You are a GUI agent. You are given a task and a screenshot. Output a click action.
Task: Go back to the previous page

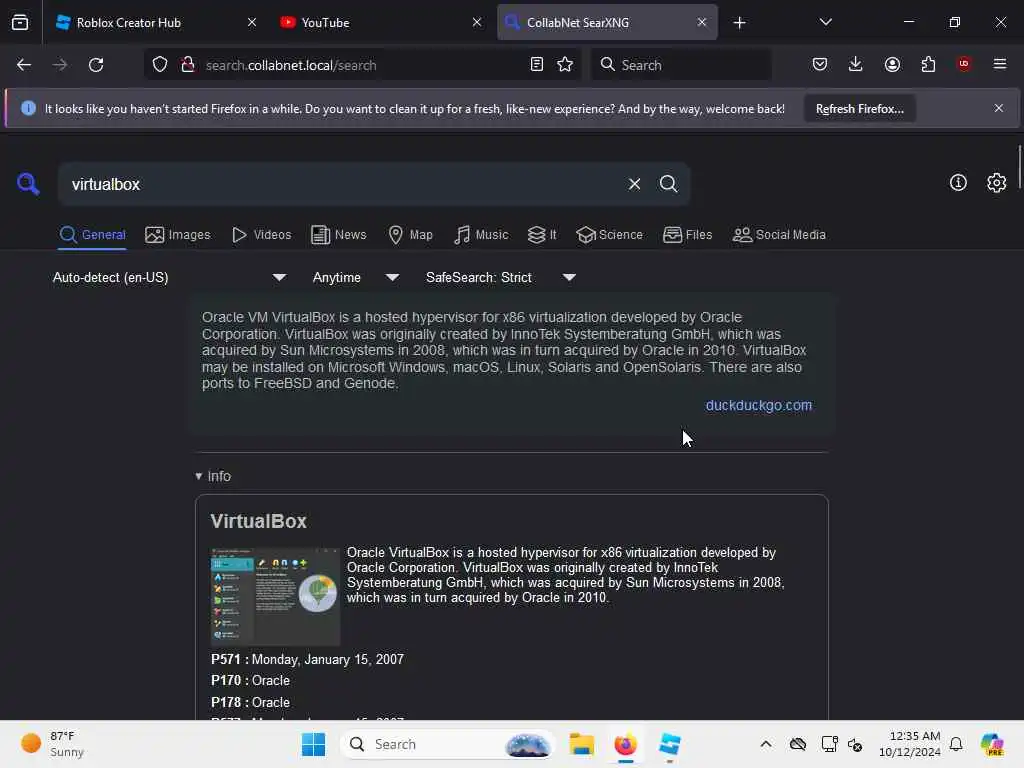coord(24,65)
